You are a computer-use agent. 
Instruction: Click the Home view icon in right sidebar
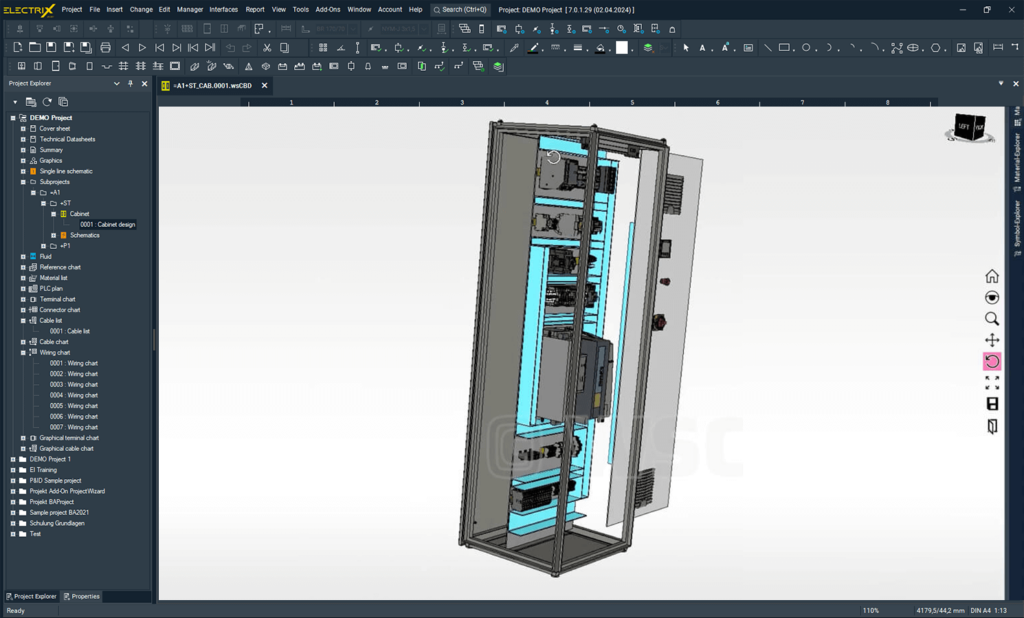click(x=991, y=275)
